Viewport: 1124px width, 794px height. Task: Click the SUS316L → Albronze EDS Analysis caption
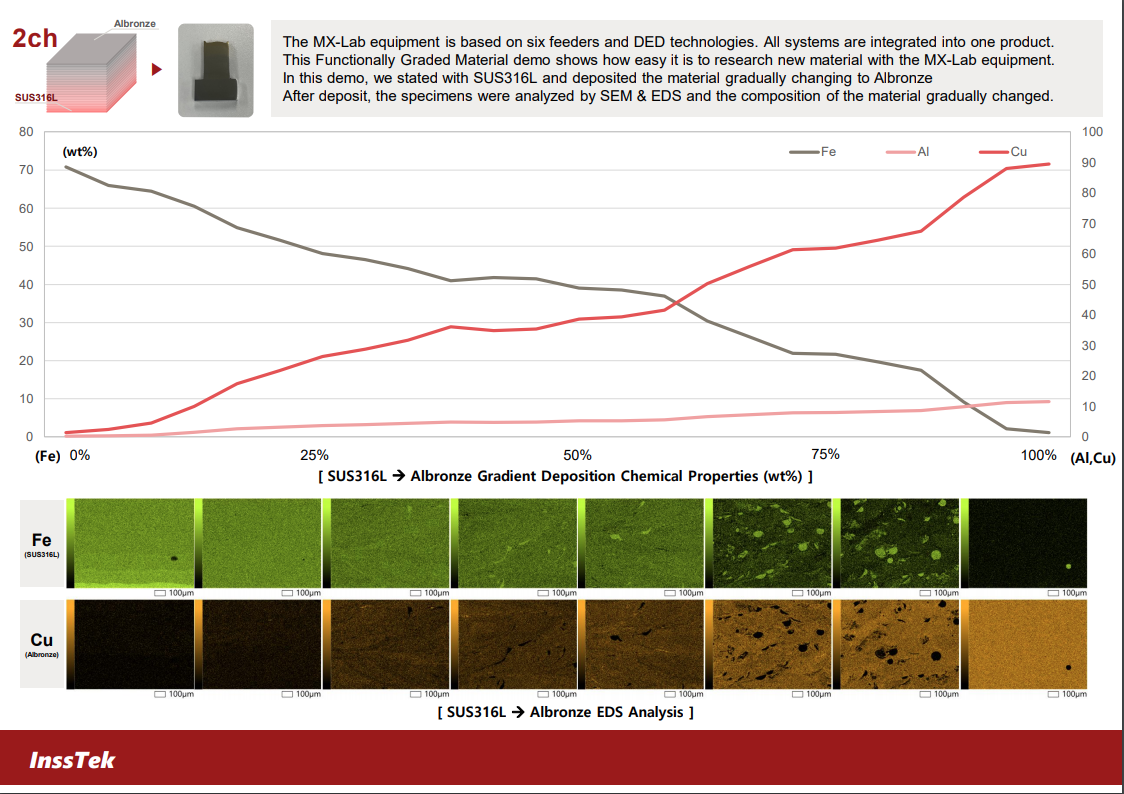coord(565,712)
